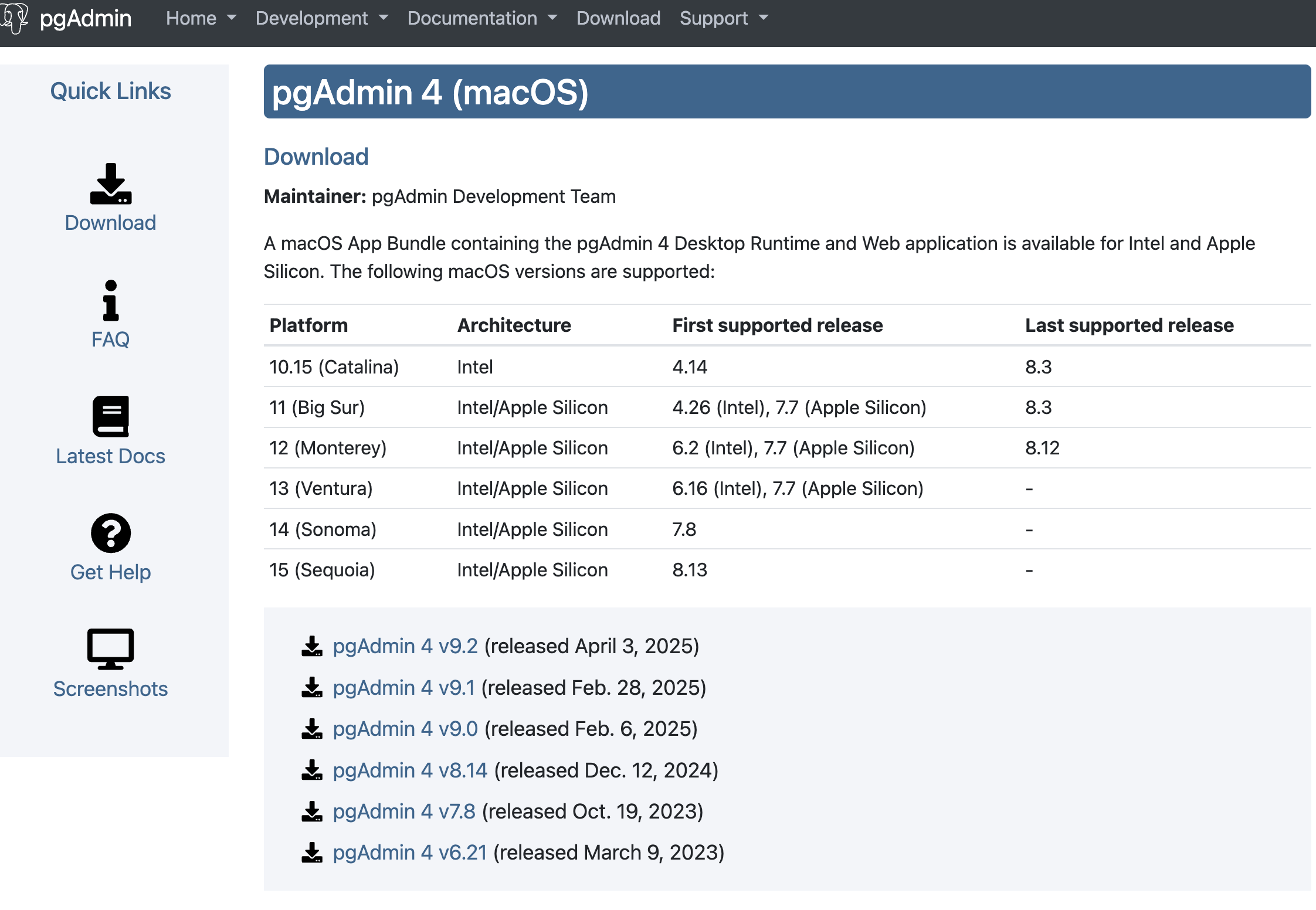Click the pgAdmin elephant logo
The image size is (1316, 910).
14,18
